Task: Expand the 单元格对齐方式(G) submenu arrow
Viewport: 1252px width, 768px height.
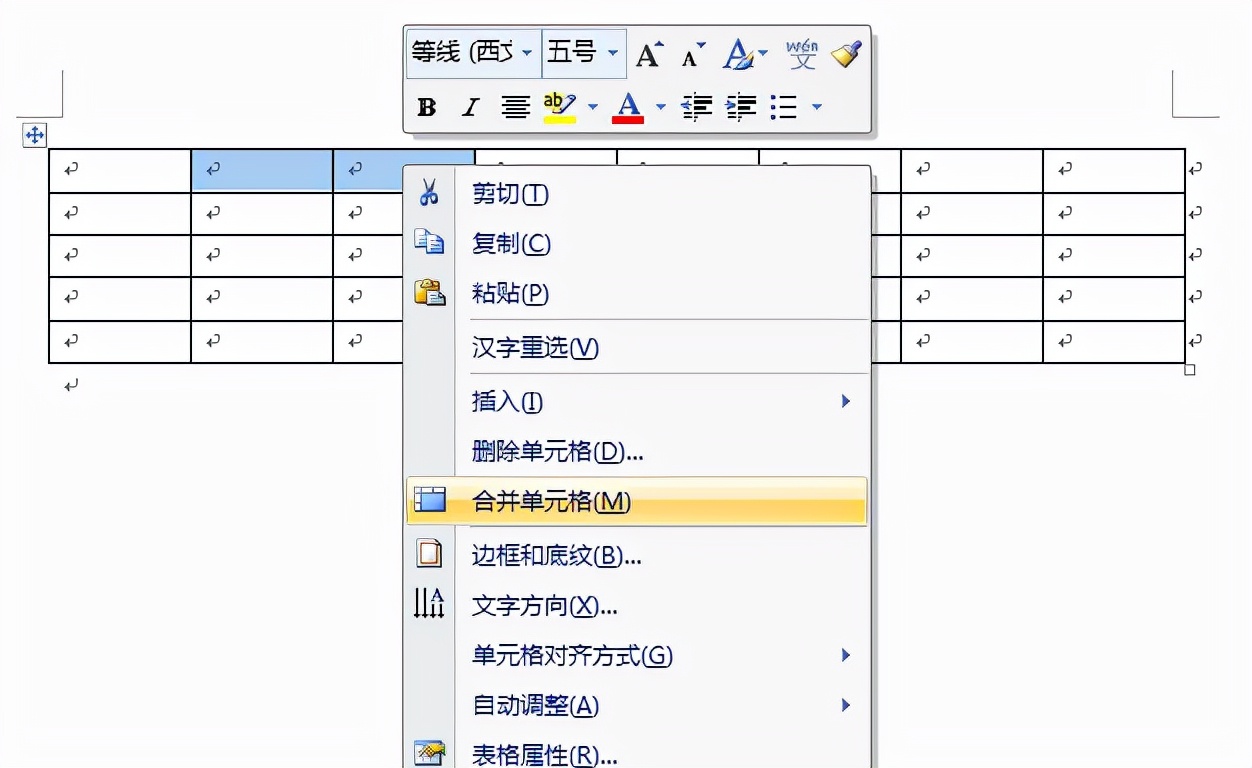Action: tap(846, 655)
